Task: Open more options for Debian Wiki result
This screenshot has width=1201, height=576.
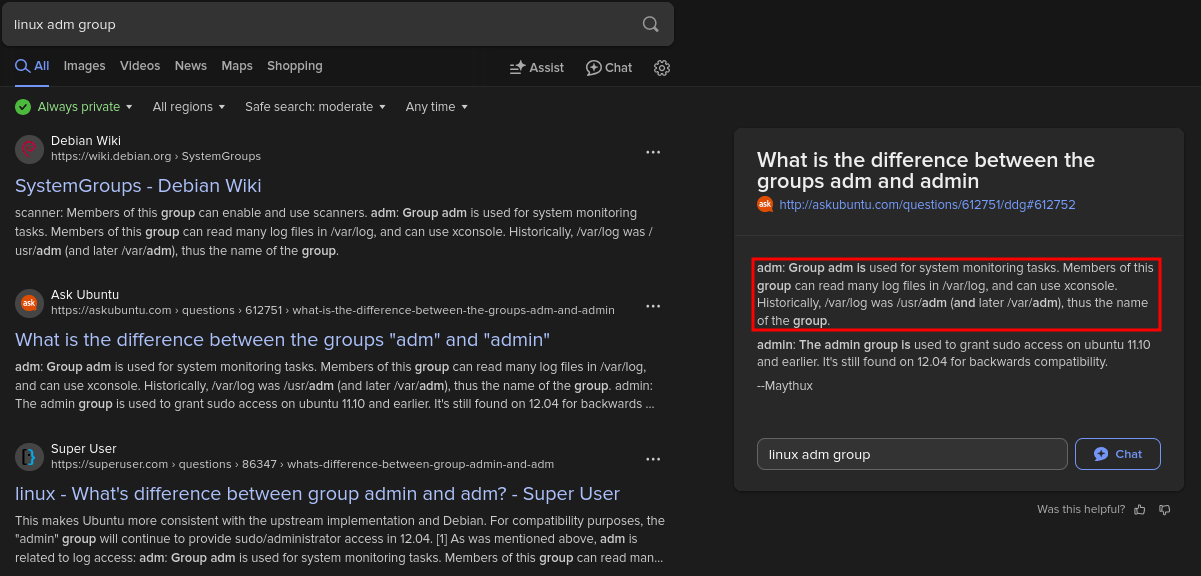Action: click(653, 152)
